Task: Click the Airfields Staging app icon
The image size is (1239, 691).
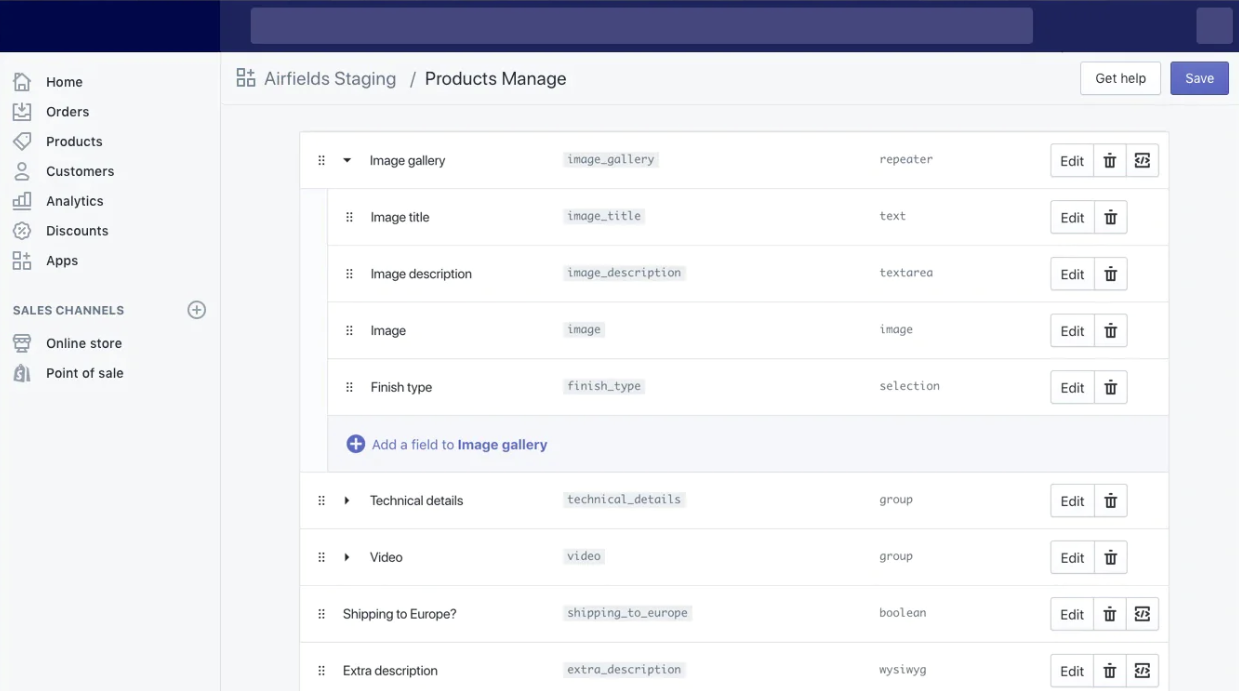Action: (246, 78)
